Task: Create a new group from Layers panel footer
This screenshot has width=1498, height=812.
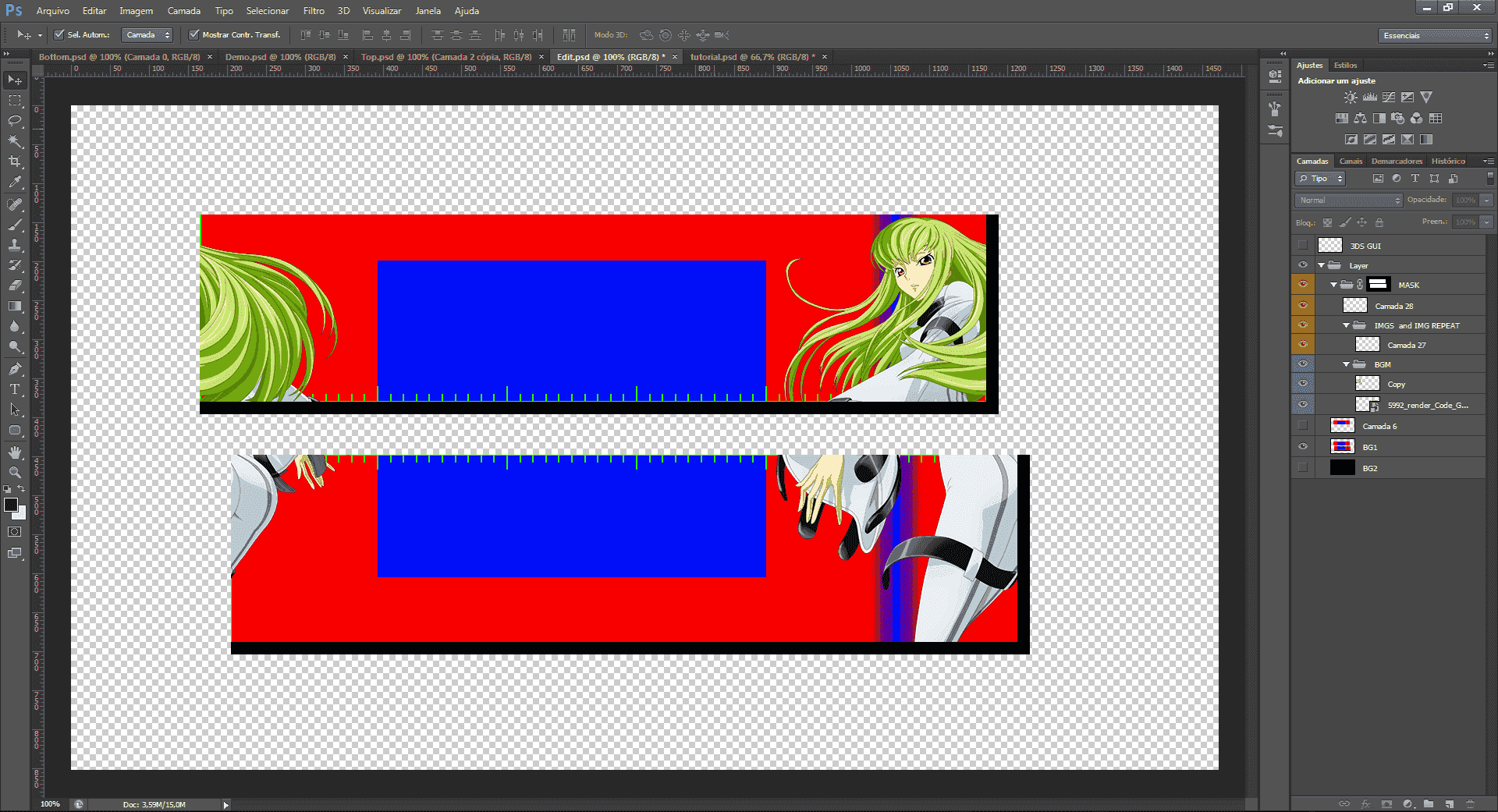Action: point(1428,803)
